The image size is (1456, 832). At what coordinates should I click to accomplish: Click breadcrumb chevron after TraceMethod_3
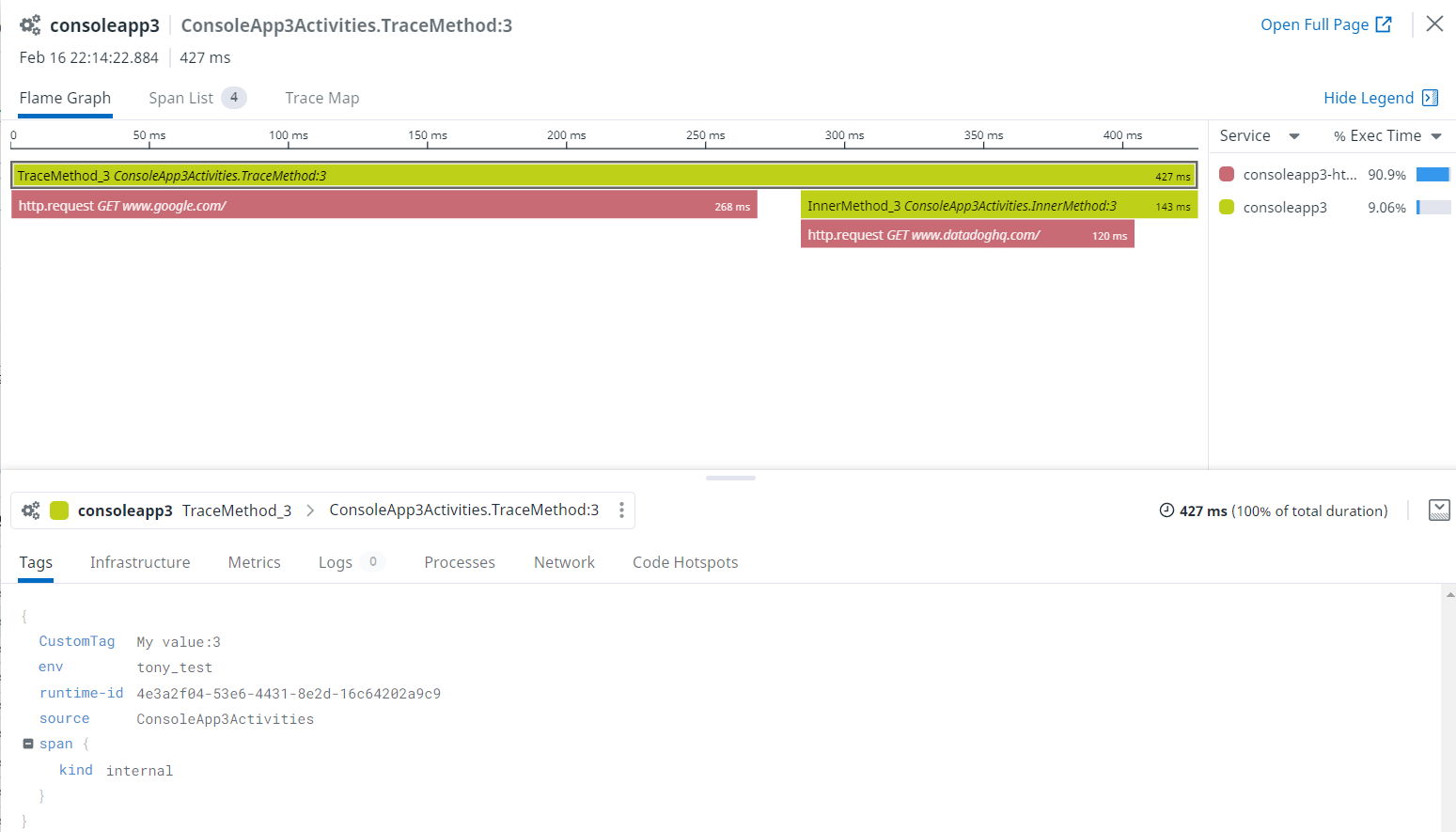coord(310,510)
